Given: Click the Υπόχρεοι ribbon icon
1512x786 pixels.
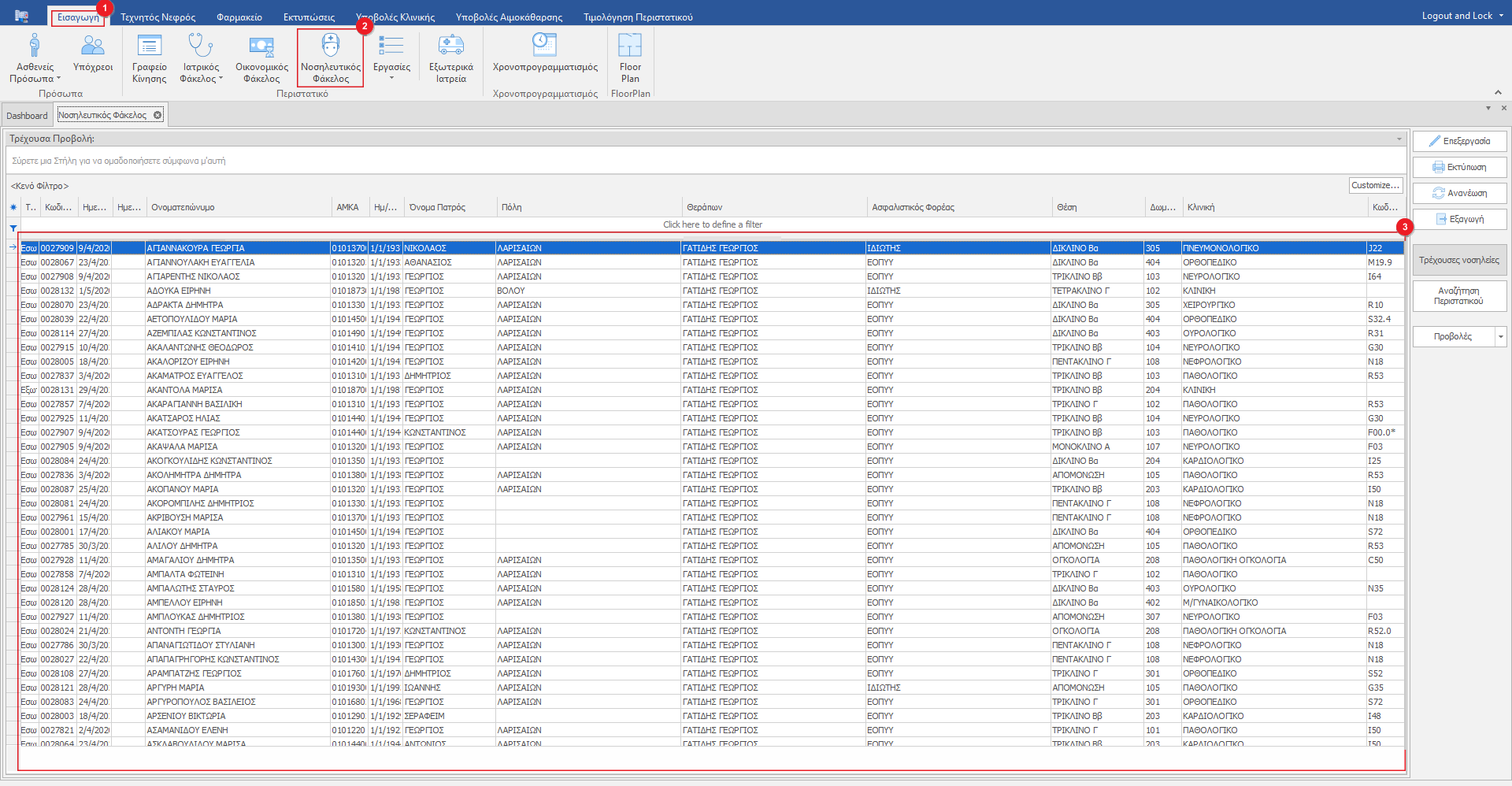Looking at the screenshot, I should coord(93,47).
